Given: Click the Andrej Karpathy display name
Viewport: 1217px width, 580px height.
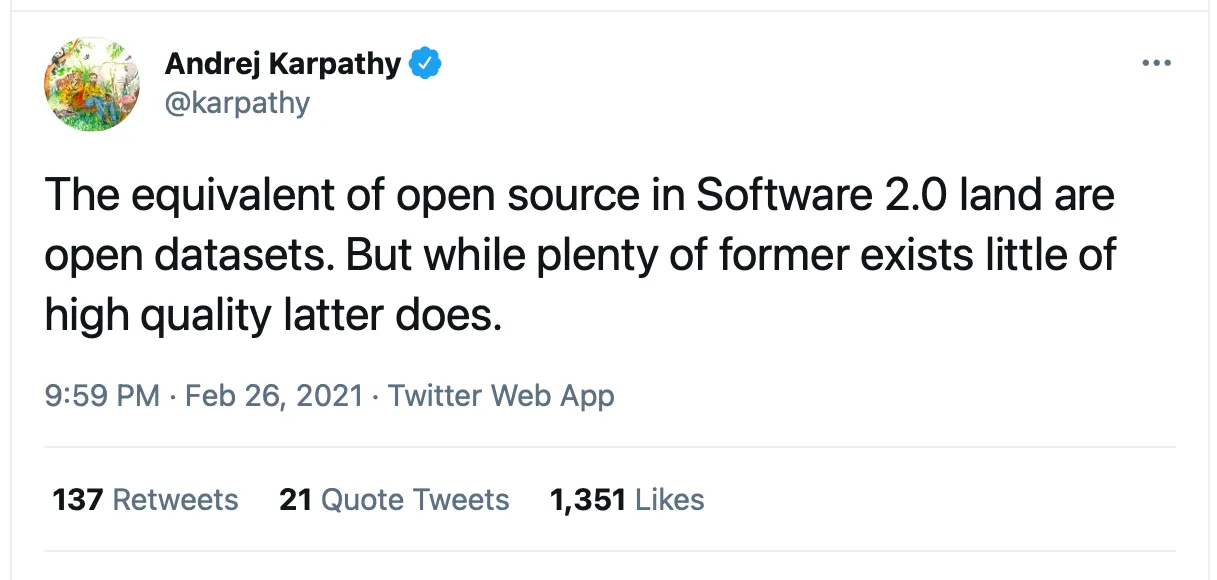Looking at the screenshot, I should [283, 62].
